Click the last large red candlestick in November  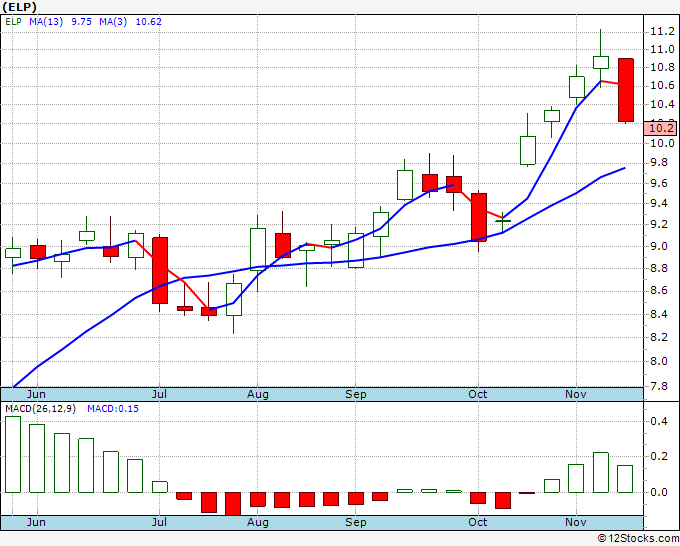[626, 90]
